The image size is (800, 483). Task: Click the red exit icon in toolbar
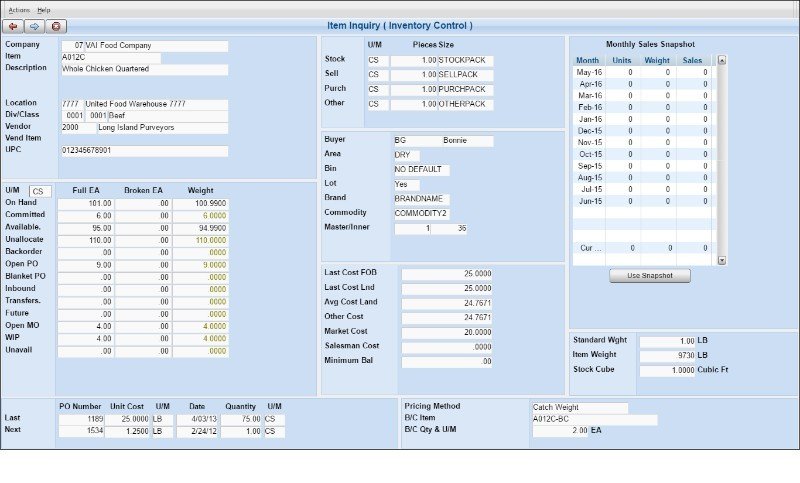pyautogui.click(x=56, y=26)
